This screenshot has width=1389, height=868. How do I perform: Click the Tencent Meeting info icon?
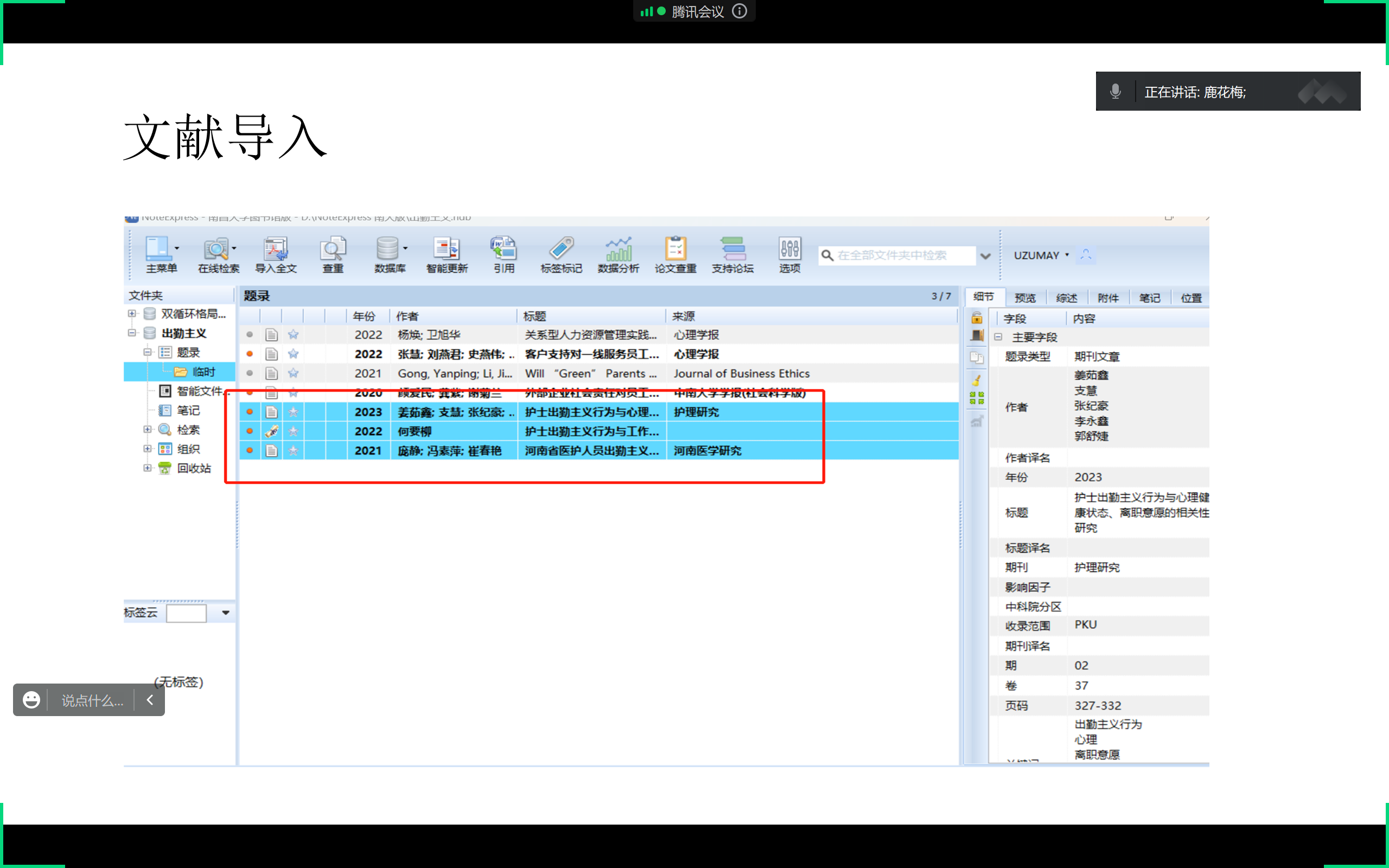click(x=740, y=11)
